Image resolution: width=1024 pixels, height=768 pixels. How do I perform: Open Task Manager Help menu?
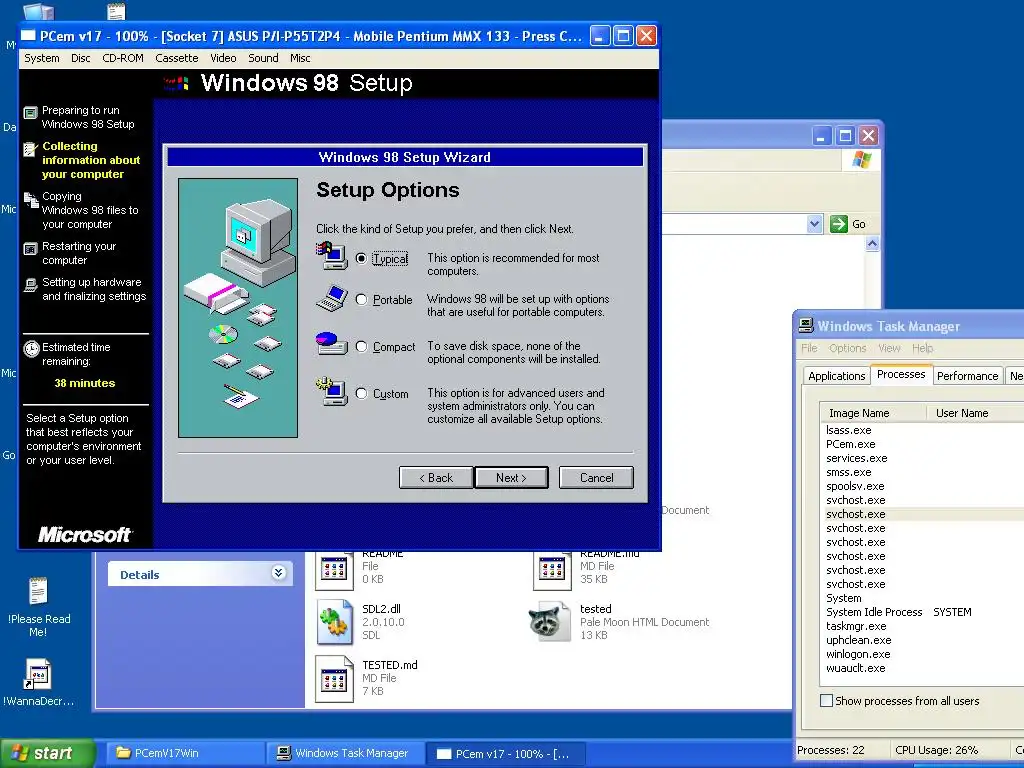click(x=923, y=348)
